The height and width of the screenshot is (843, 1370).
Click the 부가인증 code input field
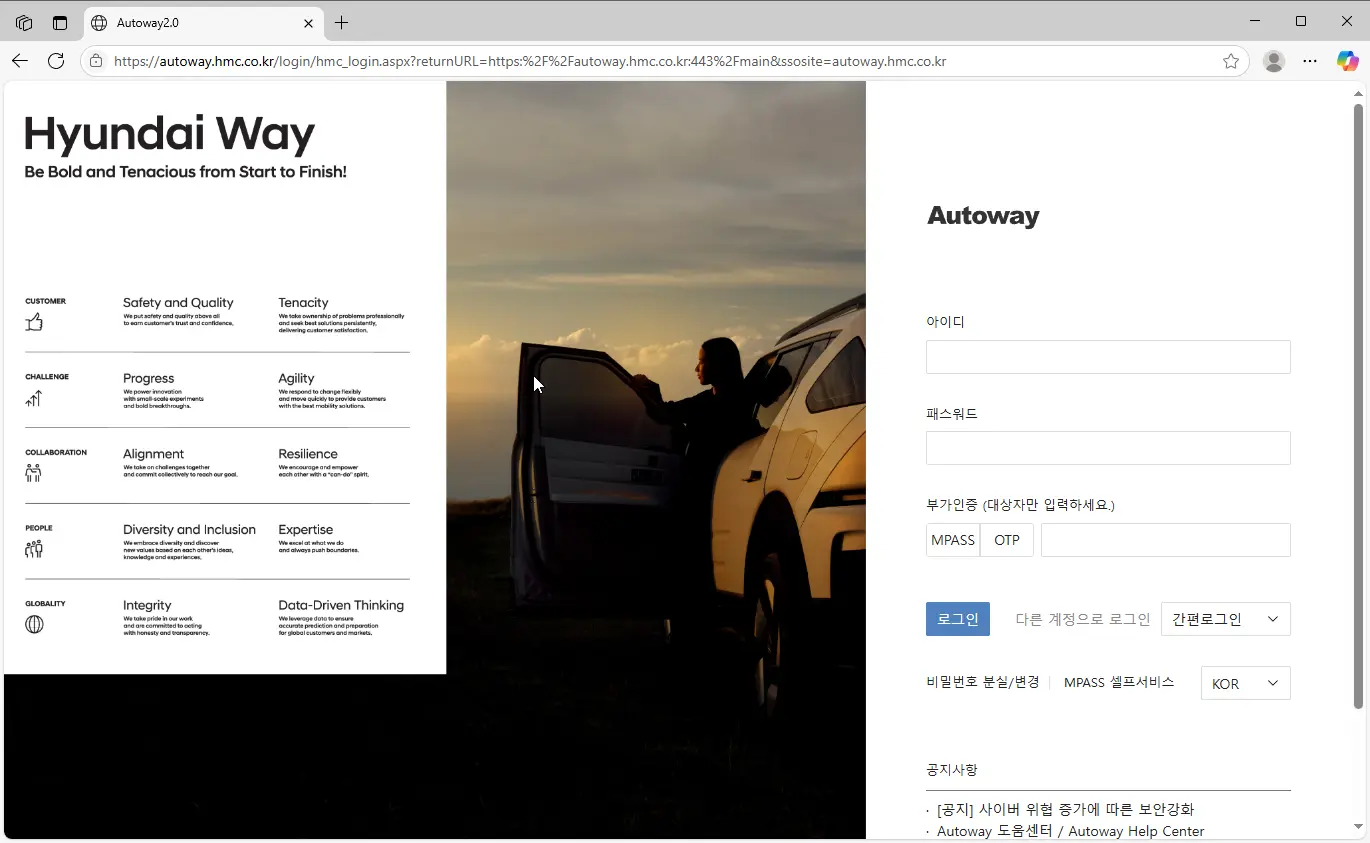tap(1166, 540)
